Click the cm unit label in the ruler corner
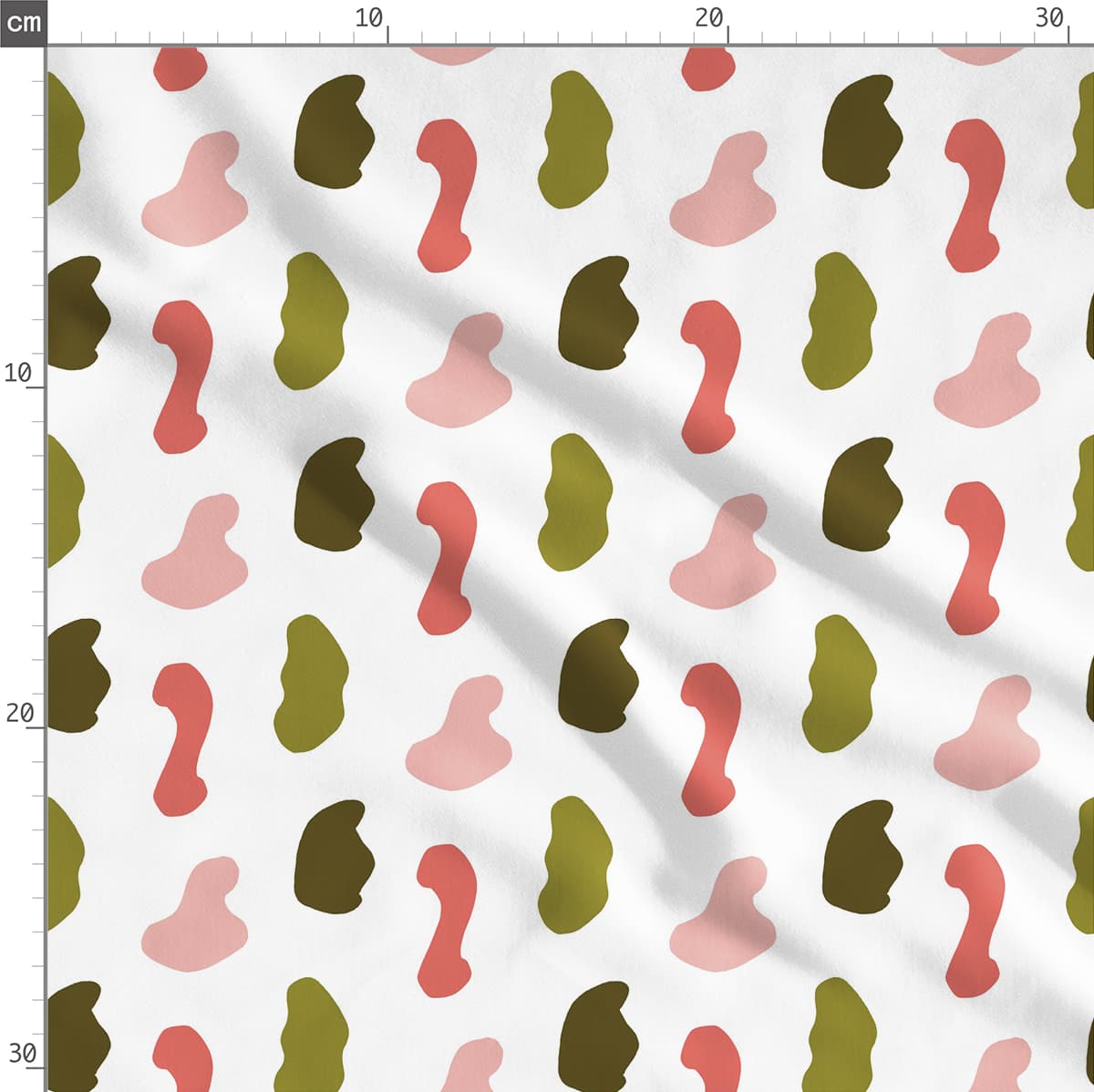Screen dimensions: 1094x1092 [x=23, y=22]
